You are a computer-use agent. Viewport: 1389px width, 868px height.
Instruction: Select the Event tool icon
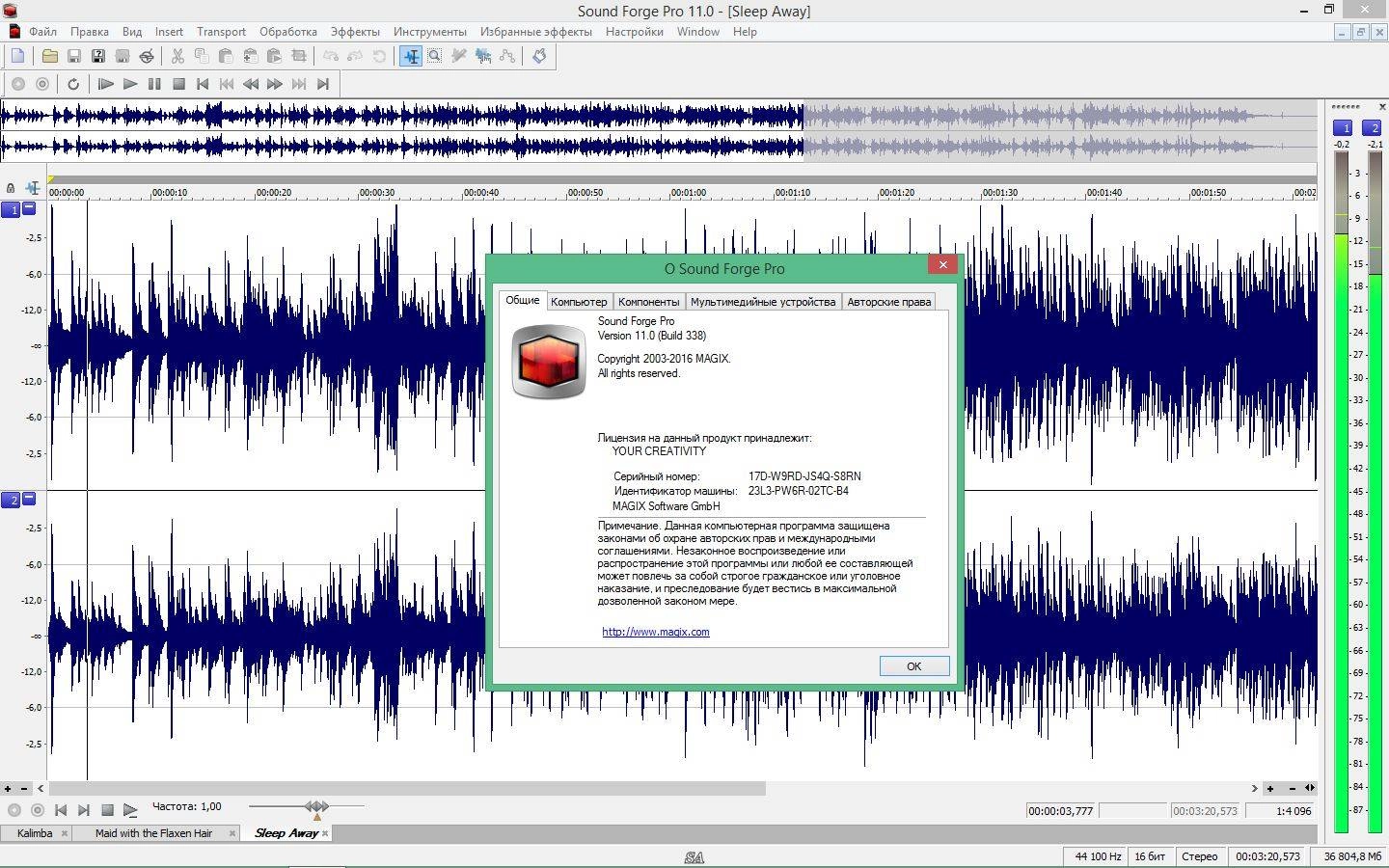coord(483,56)
